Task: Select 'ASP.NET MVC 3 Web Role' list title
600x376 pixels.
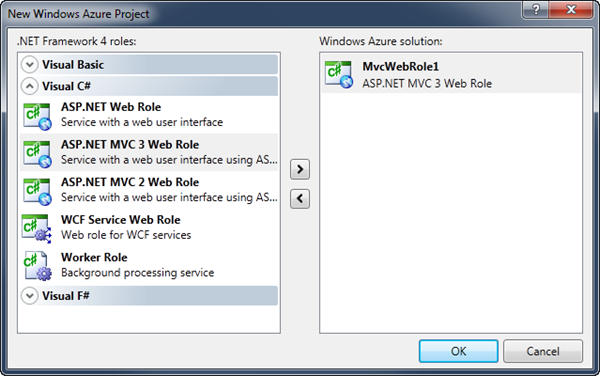Action: 130,145
